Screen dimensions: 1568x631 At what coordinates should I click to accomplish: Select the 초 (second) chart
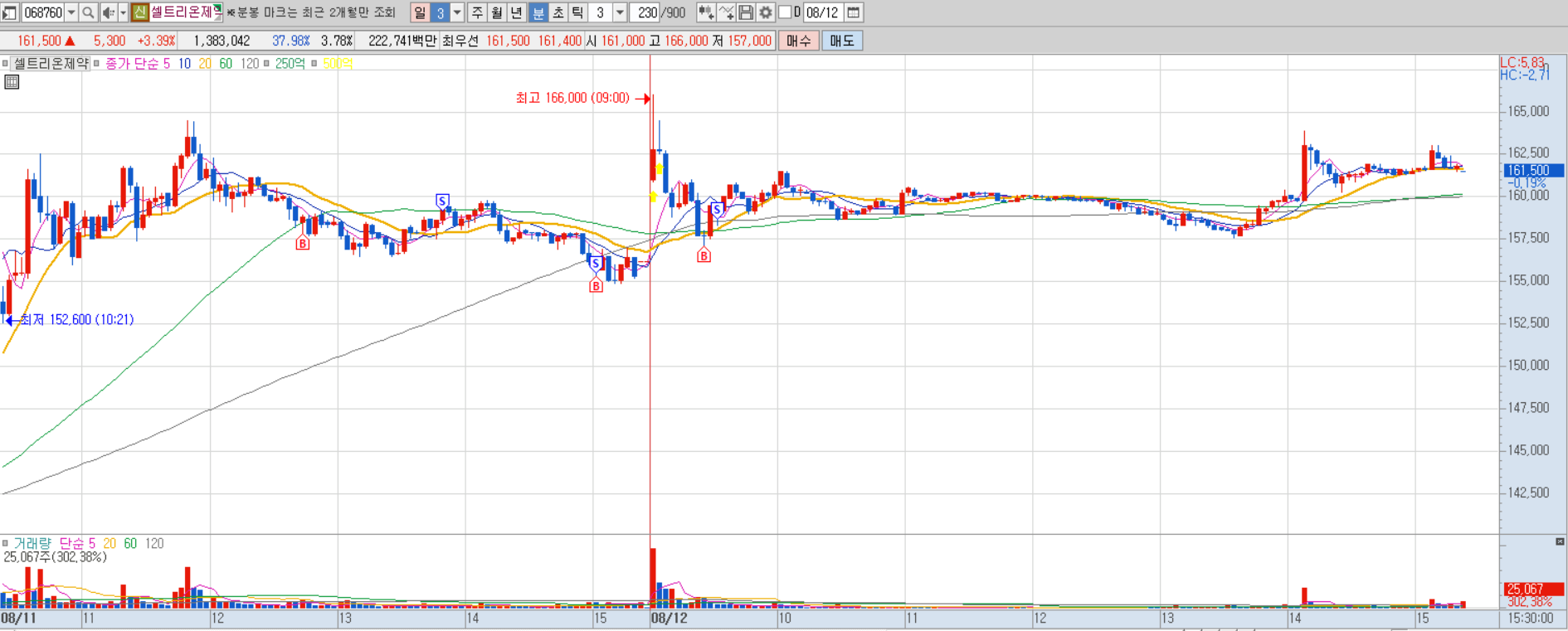tap(558, 12)
